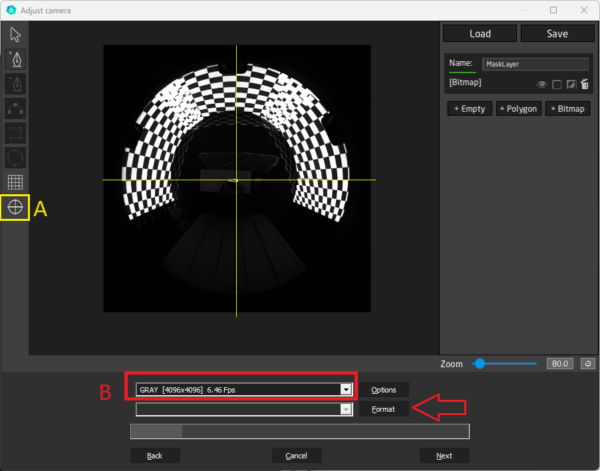The width and height of the screenshot is (600, 471).
Task: Click the Save button
Action: click(557, 33)
